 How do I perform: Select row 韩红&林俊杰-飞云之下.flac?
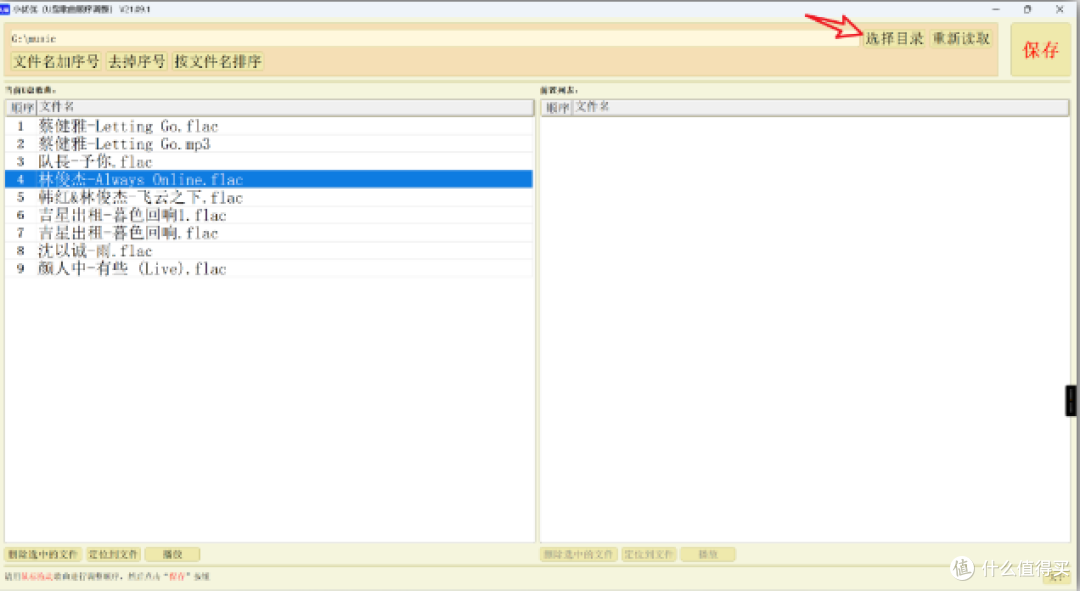269,198
